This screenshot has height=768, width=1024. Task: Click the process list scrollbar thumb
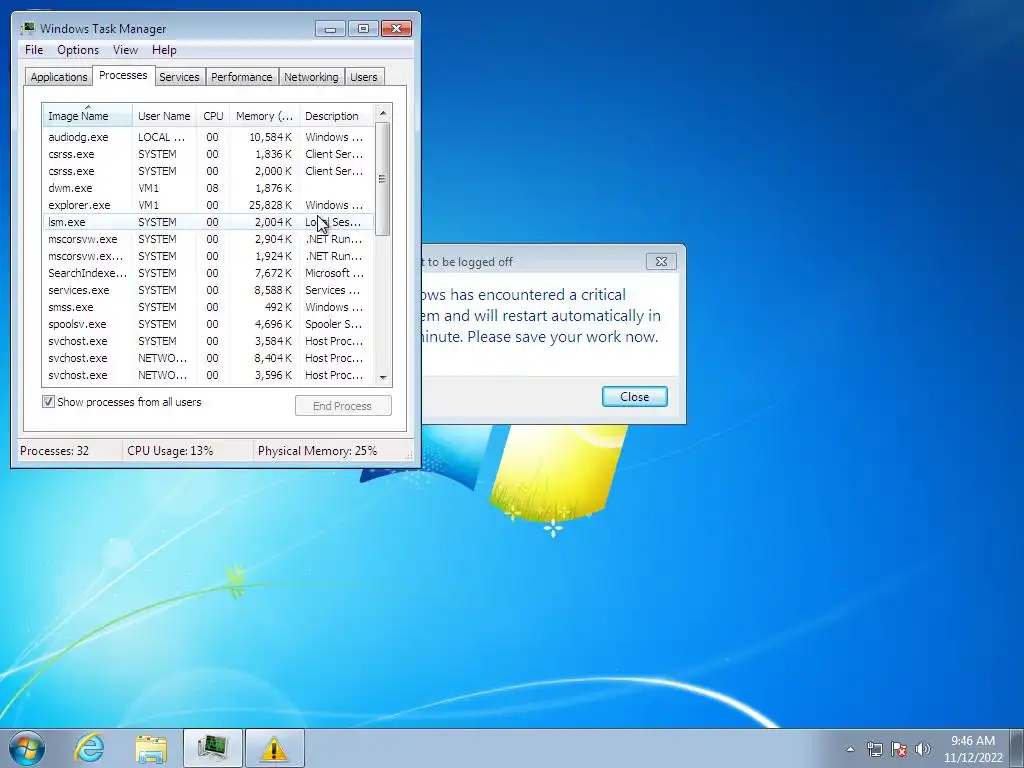click(x=383, y=179)
